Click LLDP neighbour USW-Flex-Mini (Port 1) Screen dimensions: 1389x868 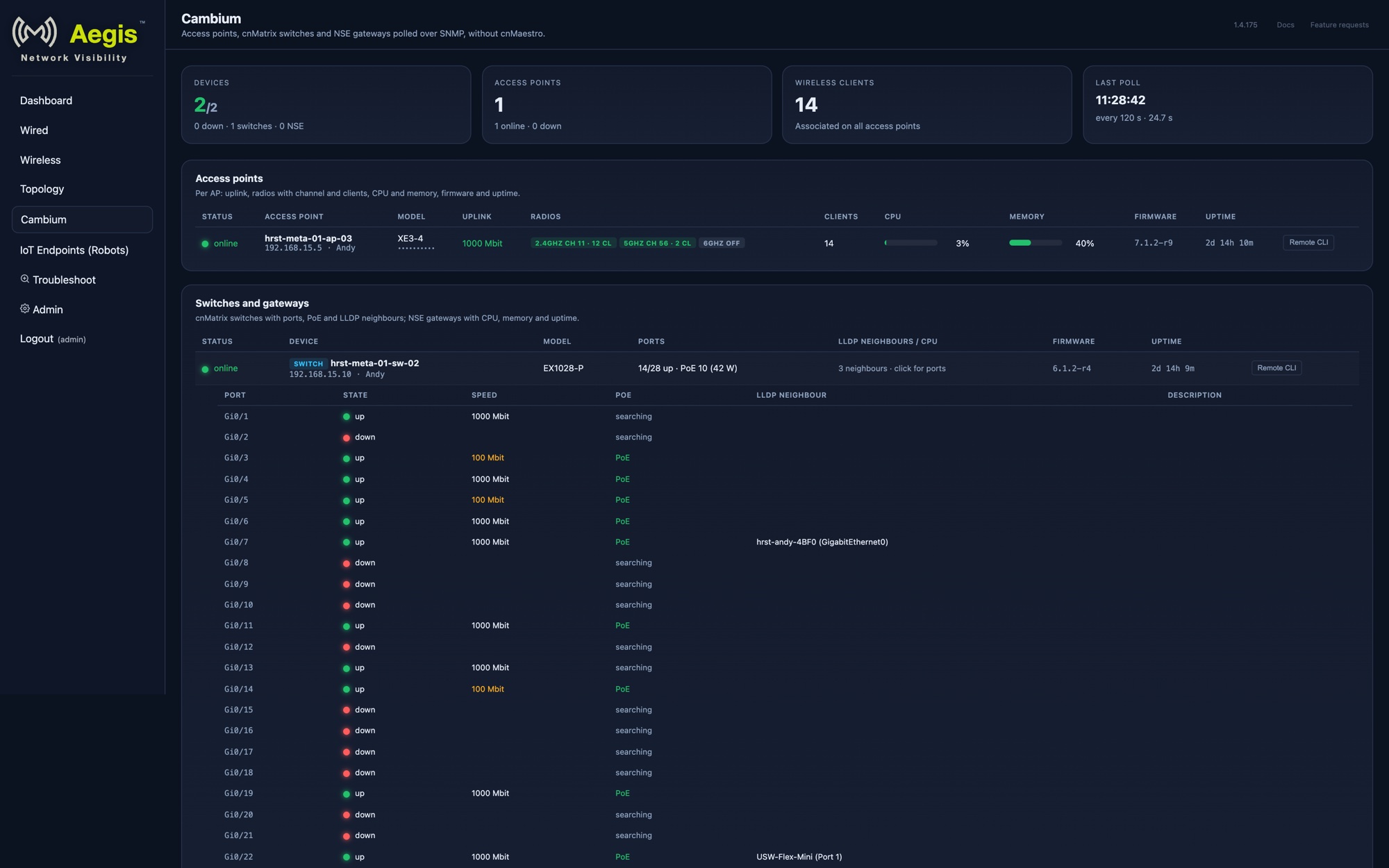799,857
